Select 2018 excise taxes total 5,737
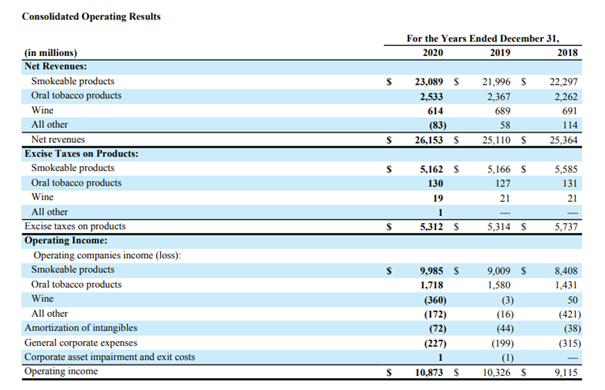 coord(566,227)
